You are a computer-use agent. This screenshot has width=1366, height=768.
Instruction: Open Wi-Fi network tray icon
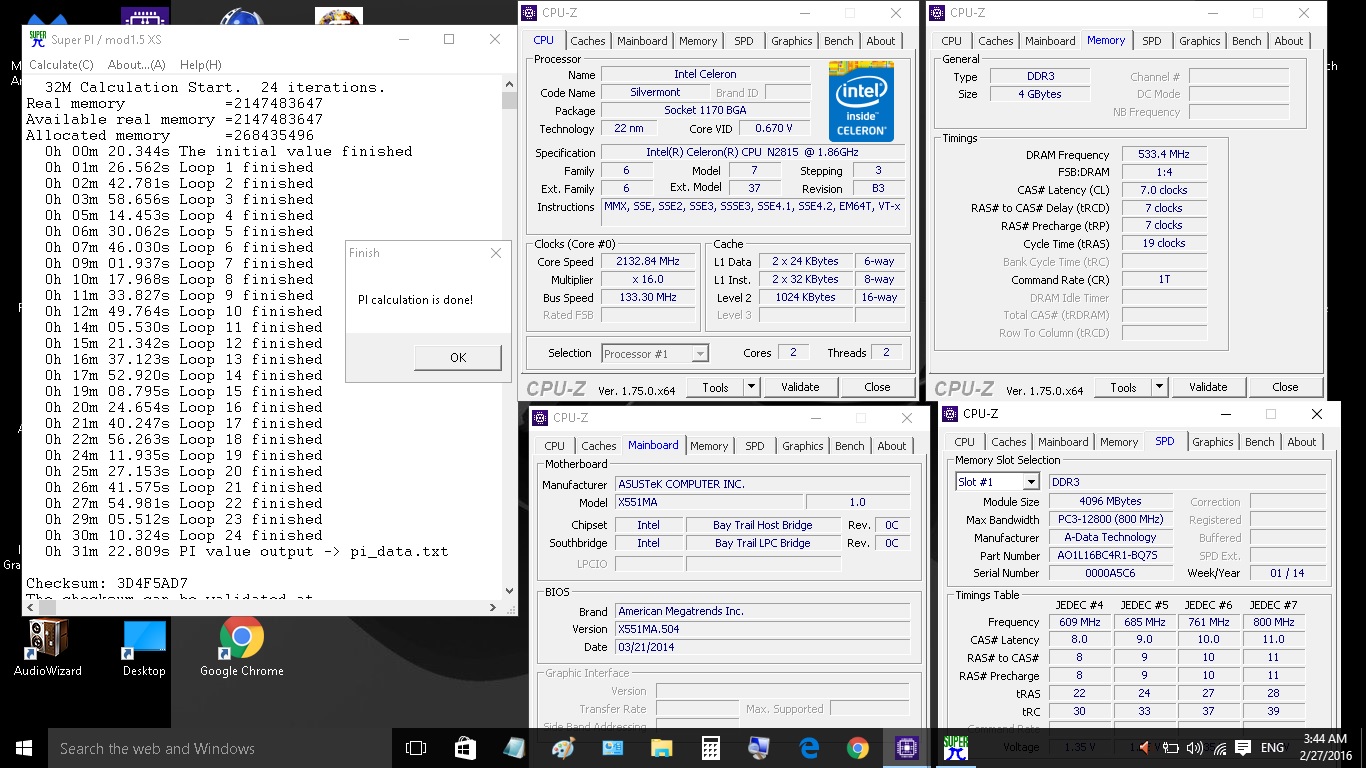(1219, 748)
